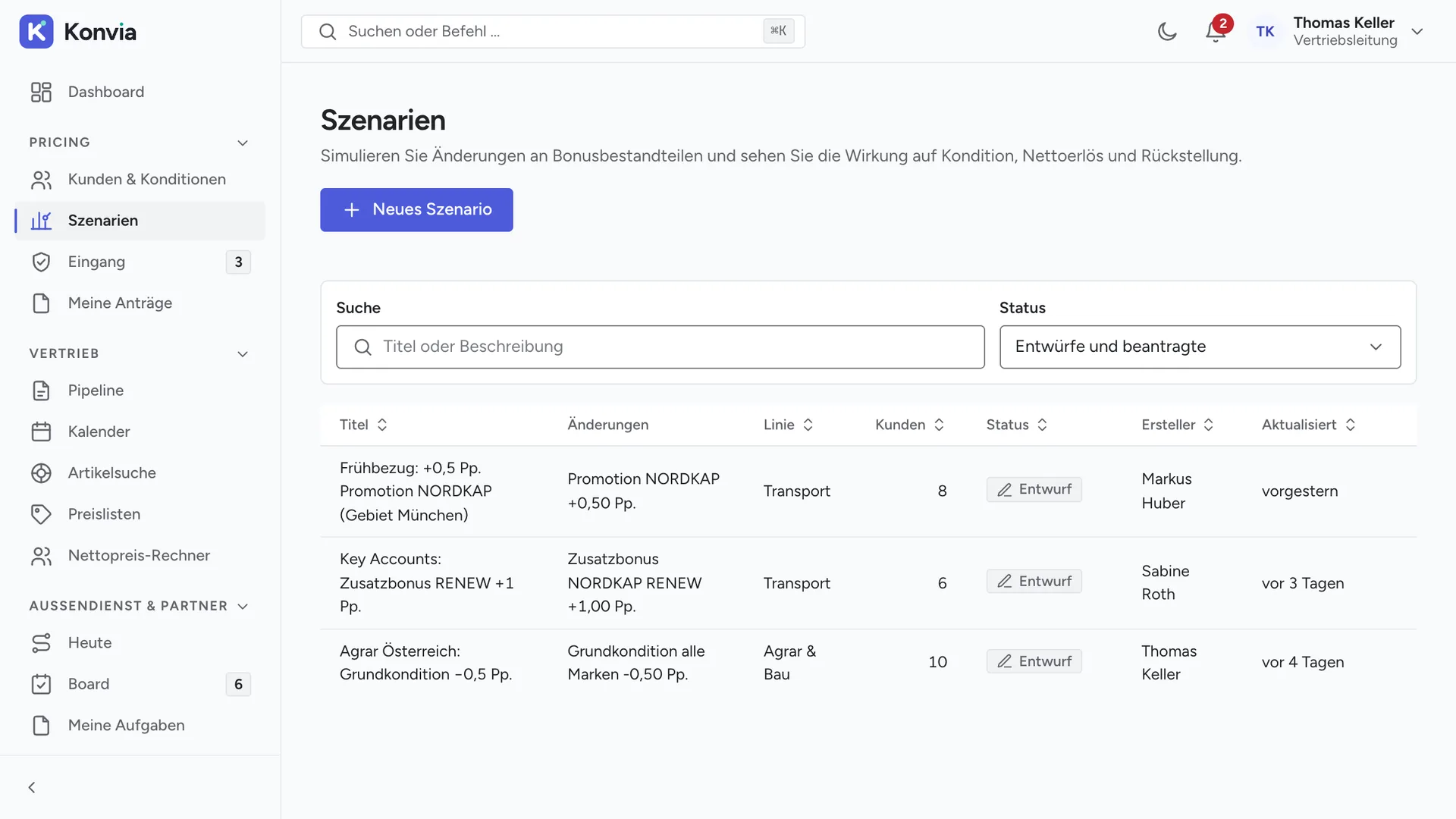Collapse the PRICING section
1456x819 pixels.
(243, 143)
